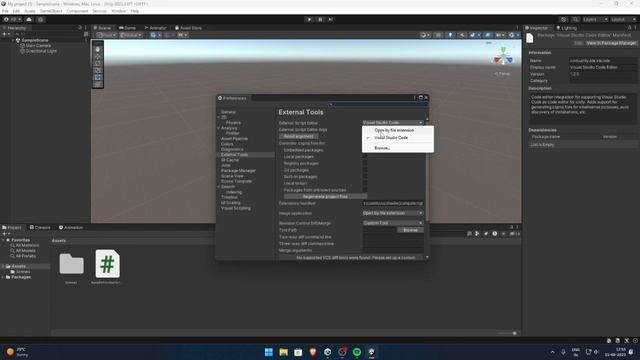The width and height of the screenshot is (640, 360).
Task: Click Regenerate project files button
Action: point(325,196)
